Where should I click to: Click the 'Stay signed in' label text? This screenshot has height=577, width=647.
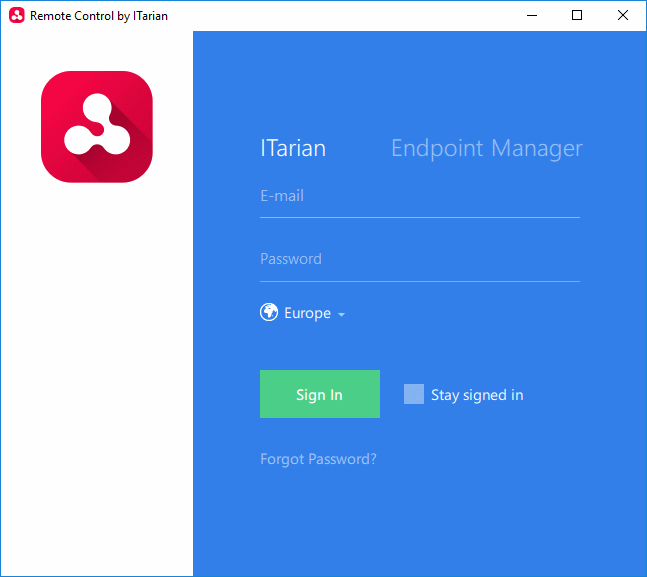pos(477,395)
